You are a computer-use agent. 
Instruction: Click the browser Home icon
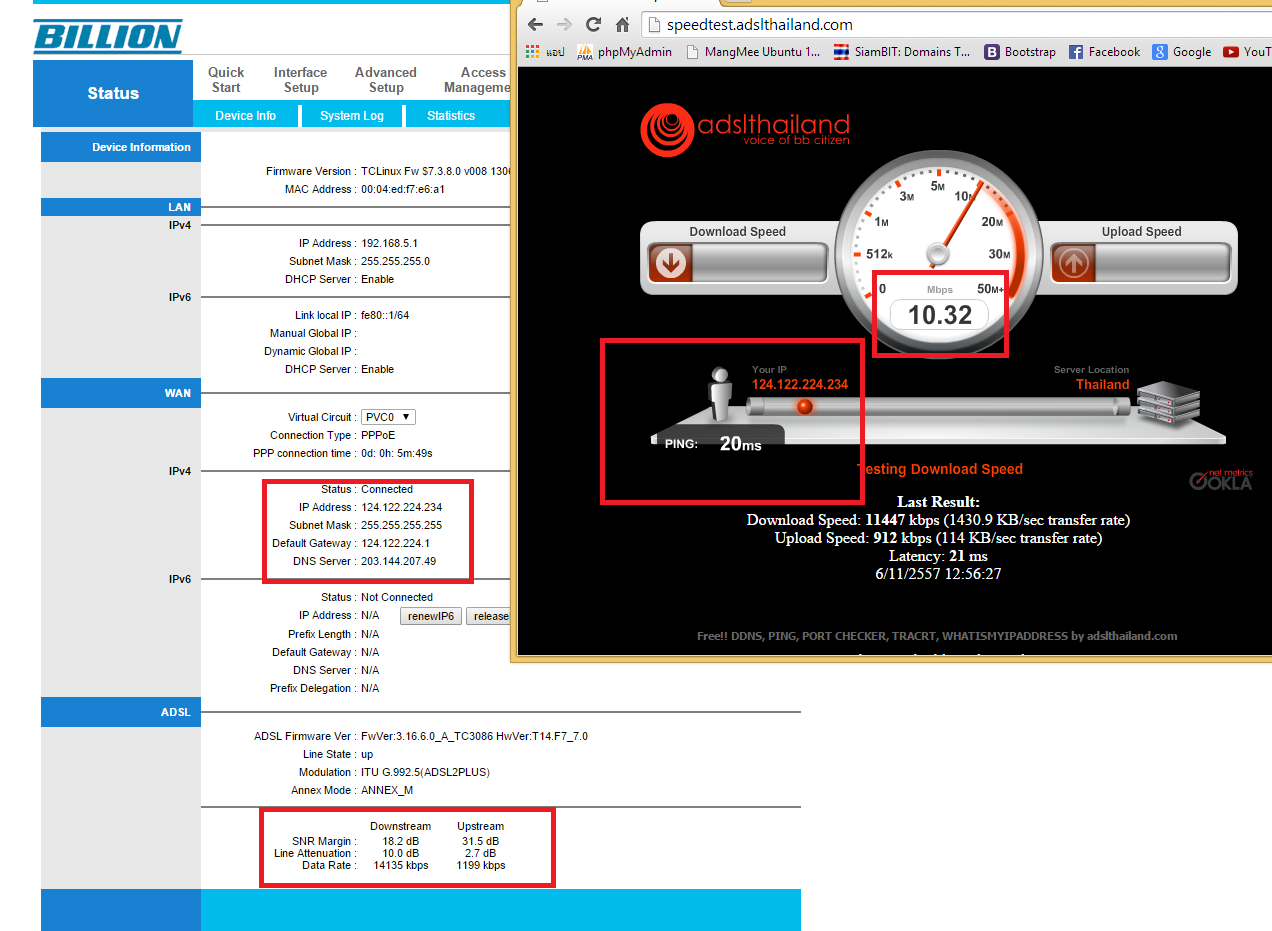(622, 24)
